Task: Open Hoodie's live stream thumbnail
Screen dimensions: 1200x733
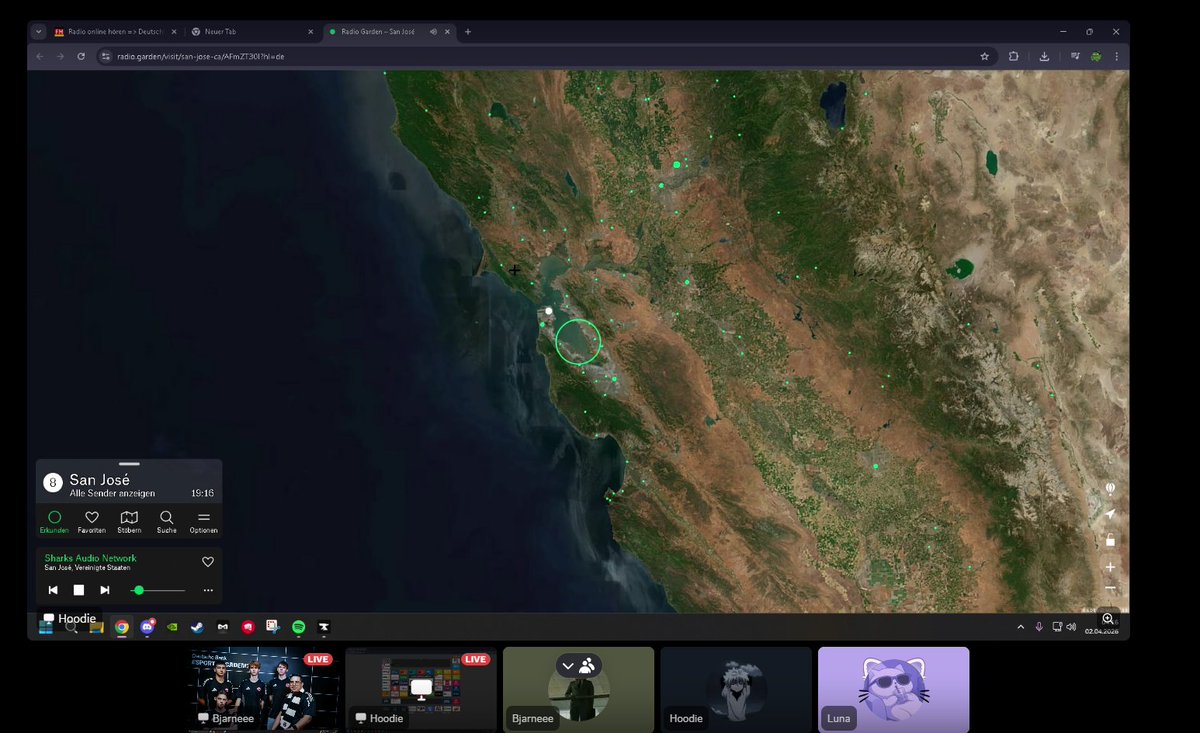Action: click(421, 689)
